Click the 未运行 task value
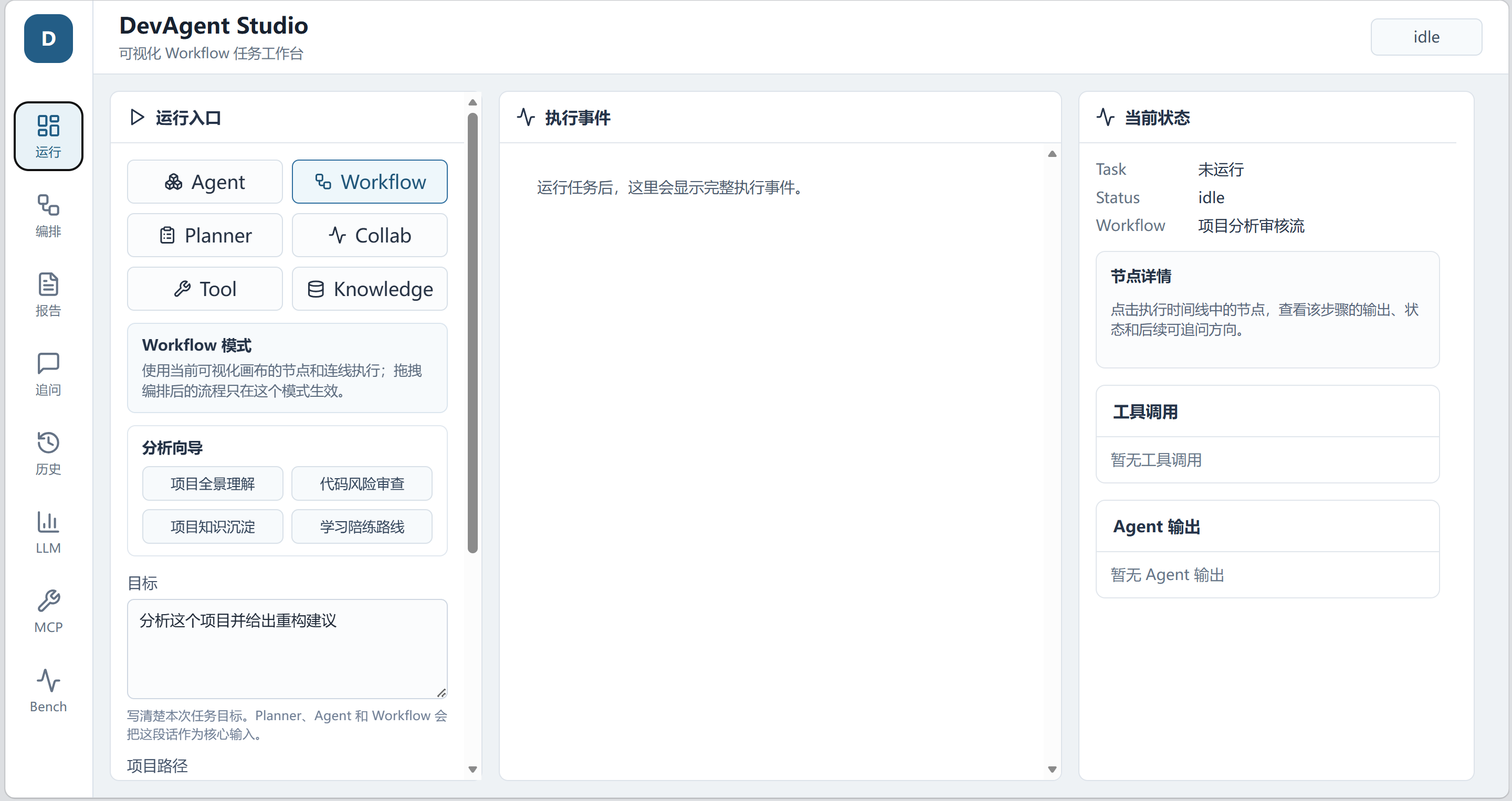This screenshot has height=801, width=1512. tap(1221, 170)
